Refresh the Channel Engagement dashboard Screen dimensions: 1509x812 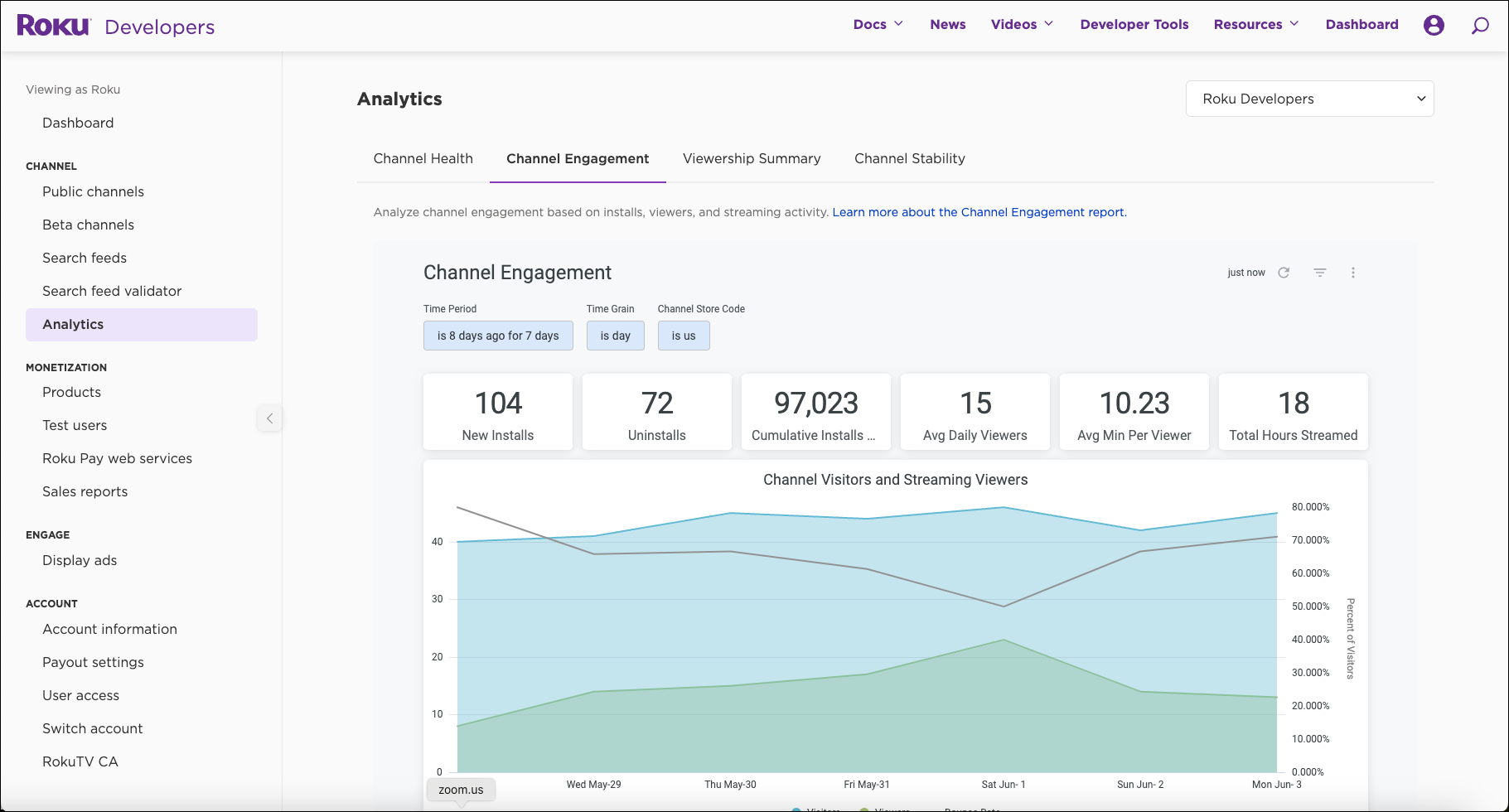pos(1284,273)
